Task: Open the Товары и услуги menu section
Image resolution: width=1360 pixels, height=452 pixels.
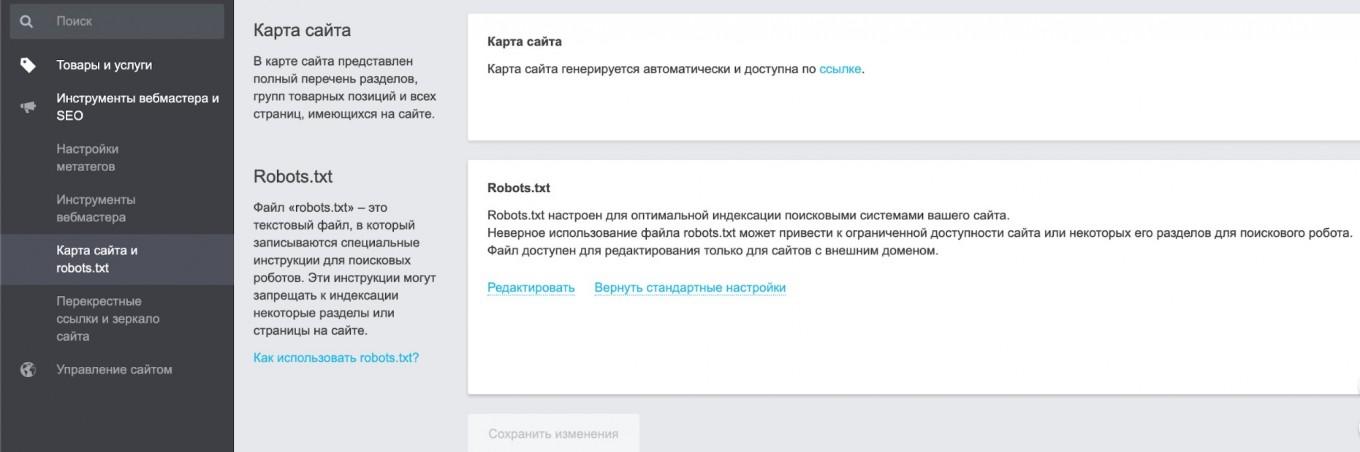Action: 104,65
